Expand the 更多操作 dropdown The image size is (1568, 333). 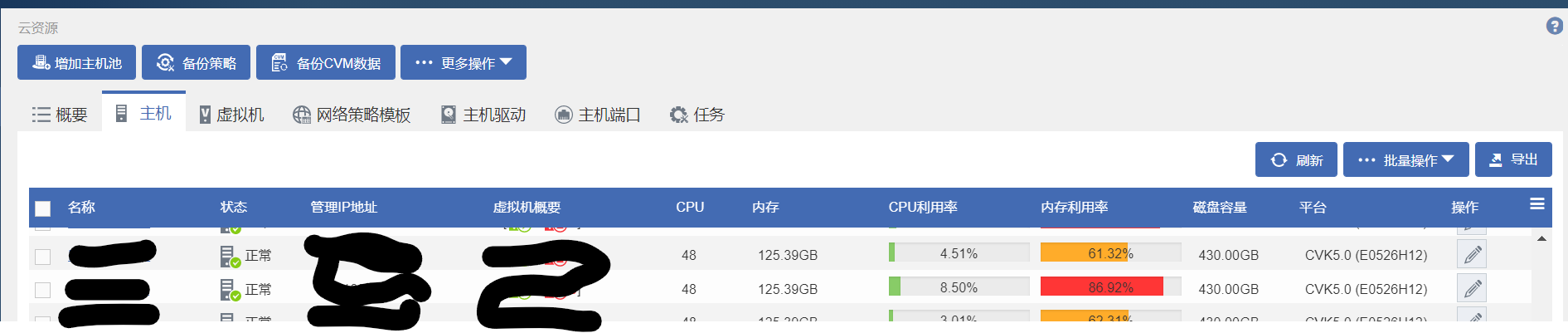pos(463,63)
